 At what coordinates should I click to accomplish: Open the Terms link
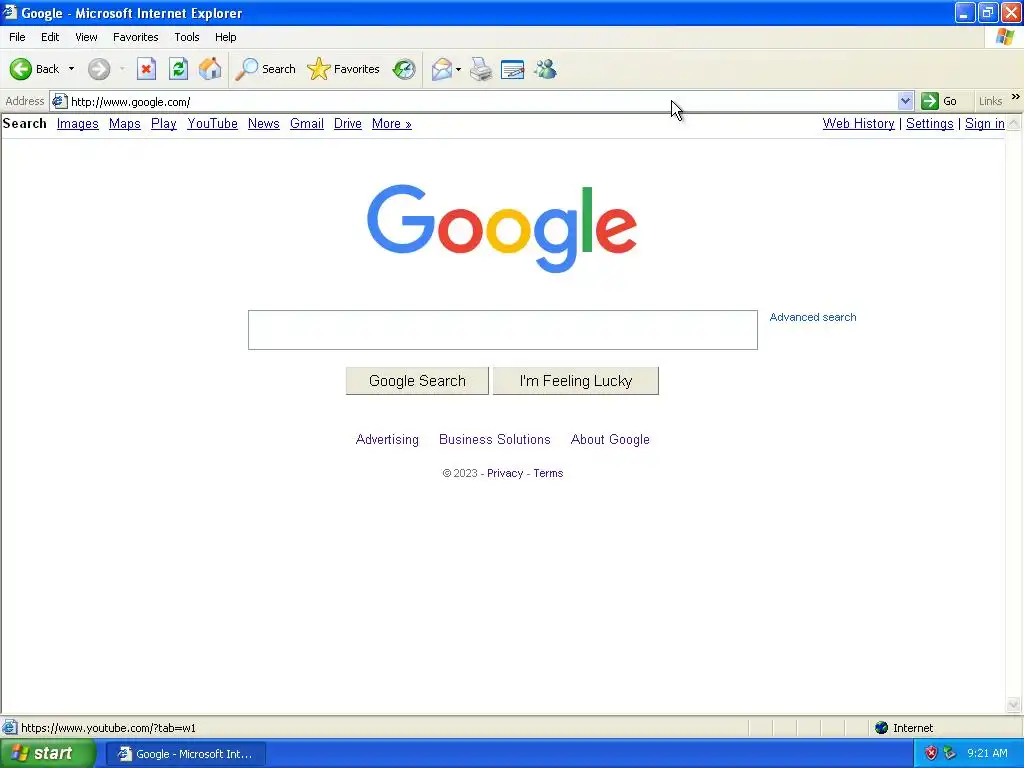548,473
